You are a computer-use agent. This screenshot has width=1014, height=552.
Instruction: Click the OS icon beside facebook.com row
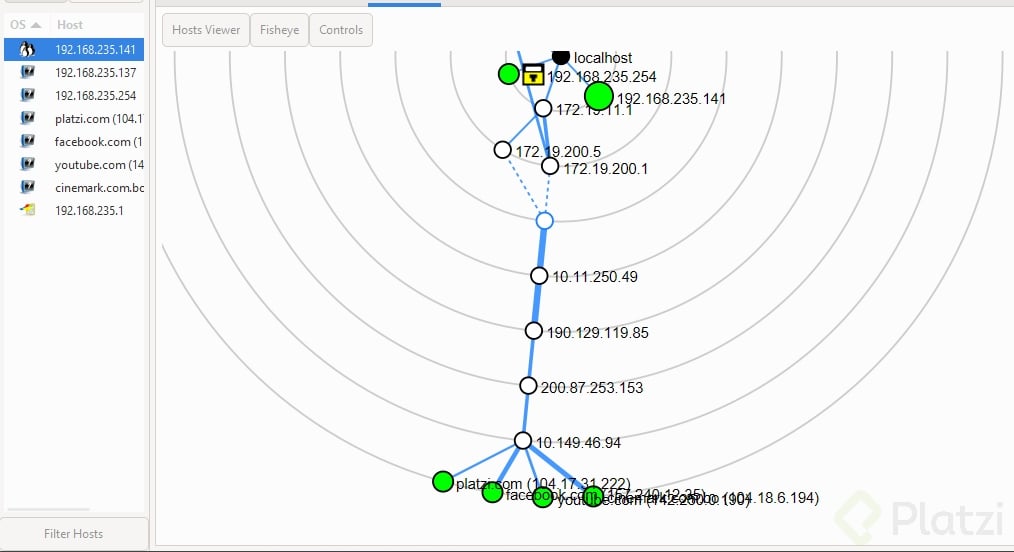27,141
